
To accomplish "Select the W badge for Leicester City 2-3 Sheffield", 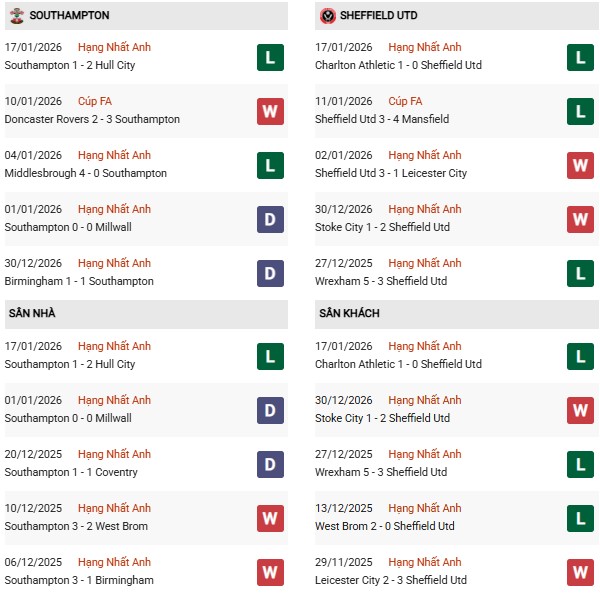I will tap(580, 572).
